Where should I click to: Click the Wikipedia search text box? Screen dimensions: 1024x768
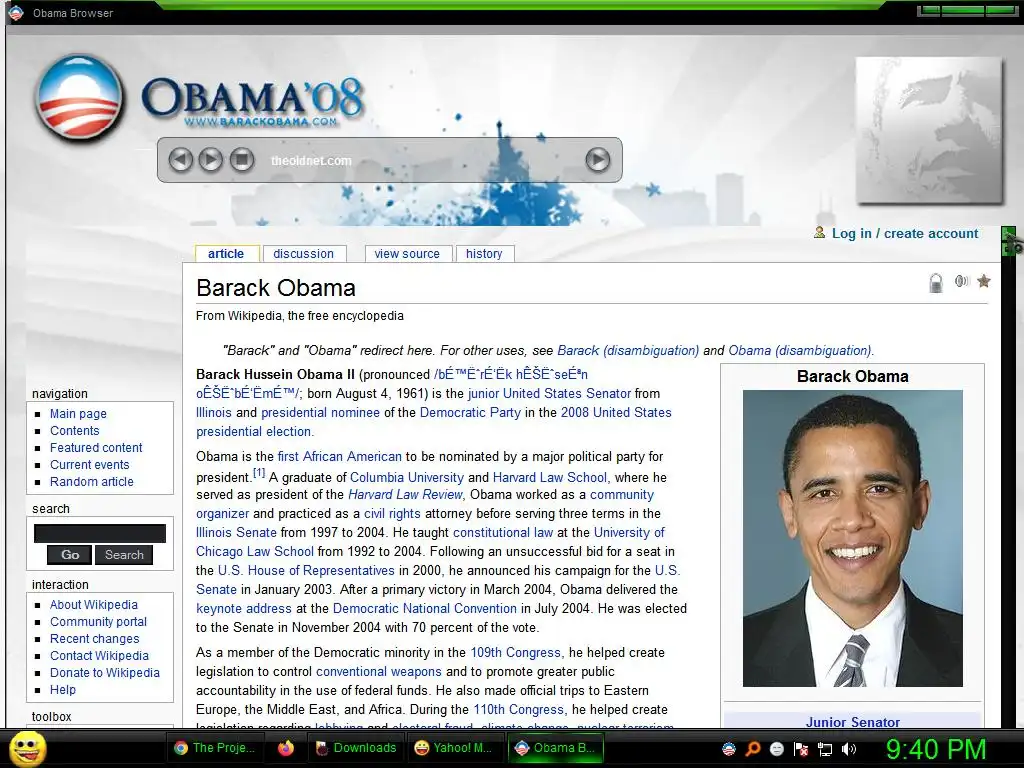click(x=100, y=534)
